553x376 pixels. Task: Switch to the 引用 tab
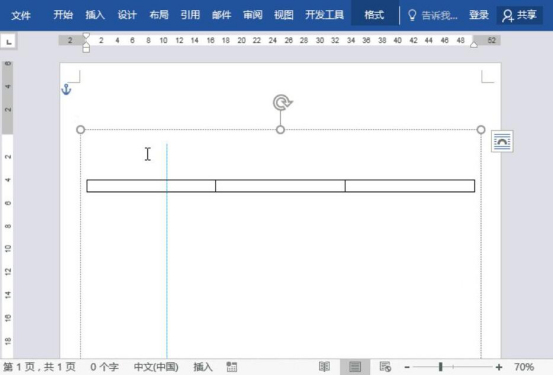tap(190, 15)
